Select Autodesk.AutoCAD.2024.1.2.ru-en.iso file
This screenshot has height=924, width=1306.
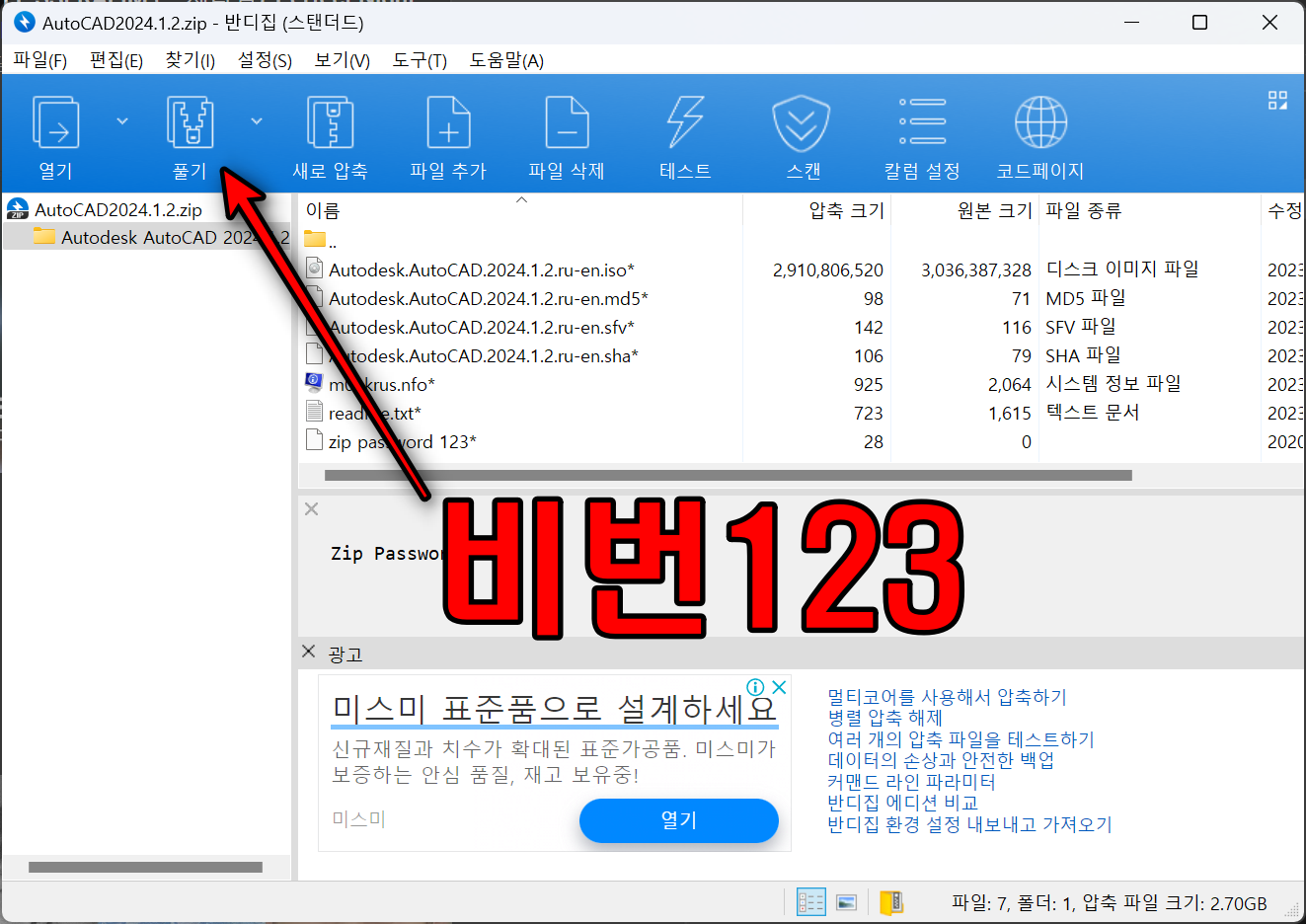coord(482,269)
